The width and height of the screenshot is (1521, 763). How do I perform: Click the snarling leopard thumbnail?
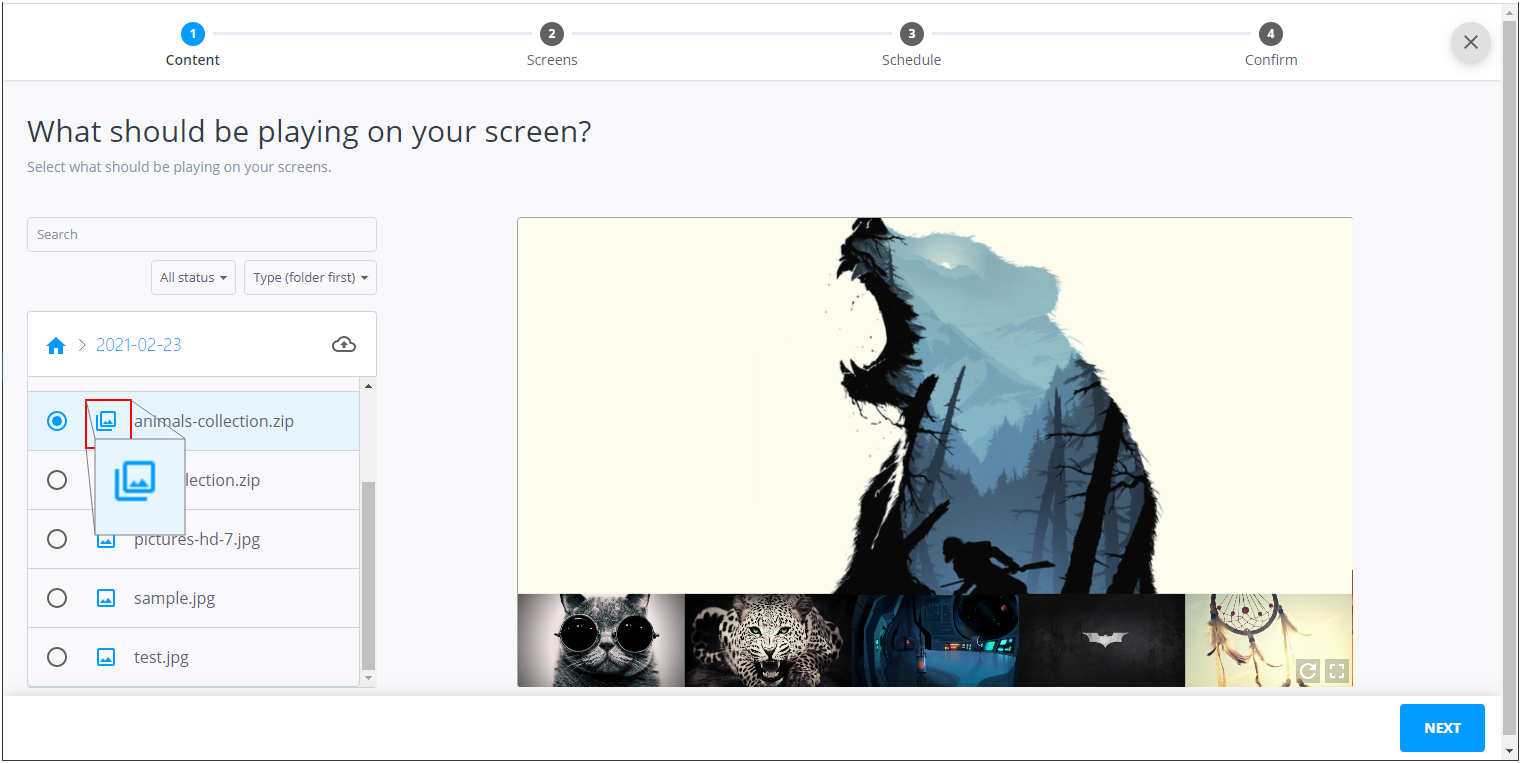[768, 640]
